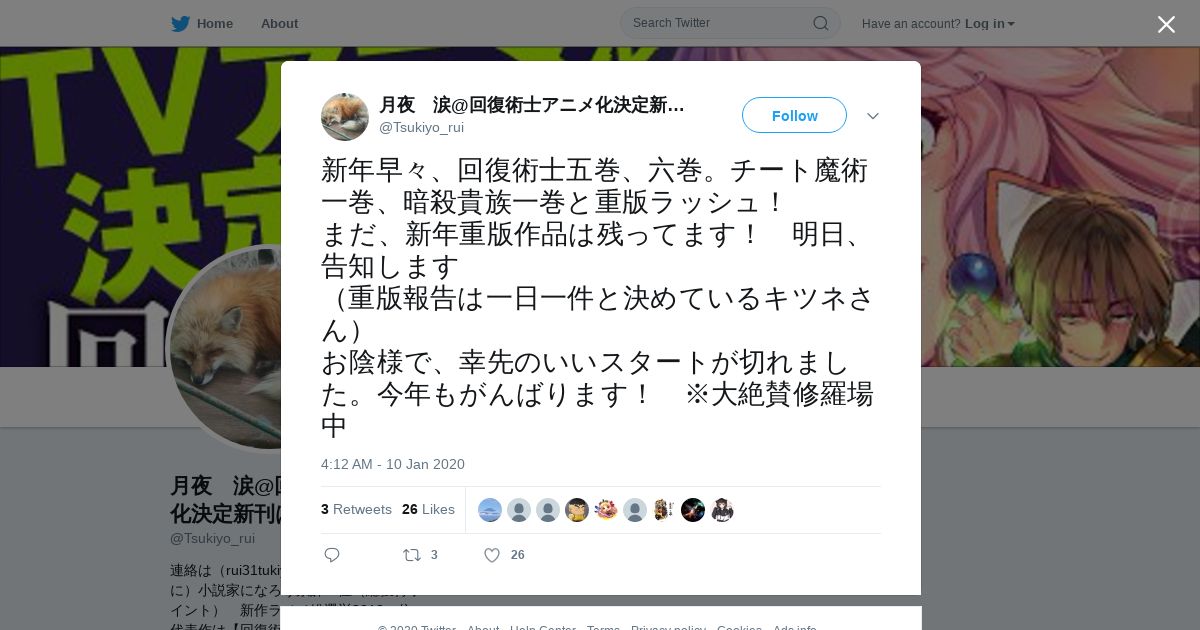Open the tweet timestamp 10 Jan 2020
1200x630 pixels.
(393, 464)
